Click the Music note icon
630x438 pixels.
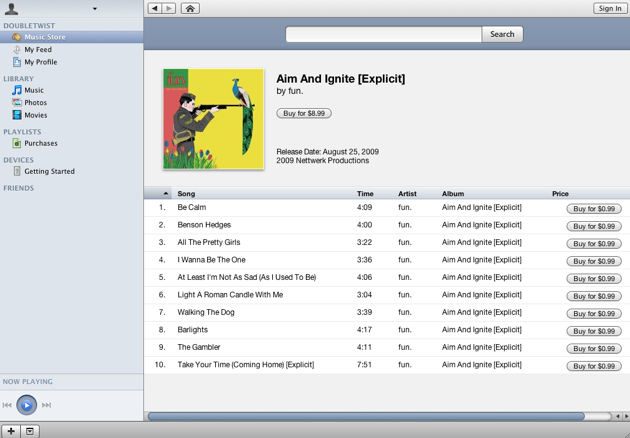(16, 90)
